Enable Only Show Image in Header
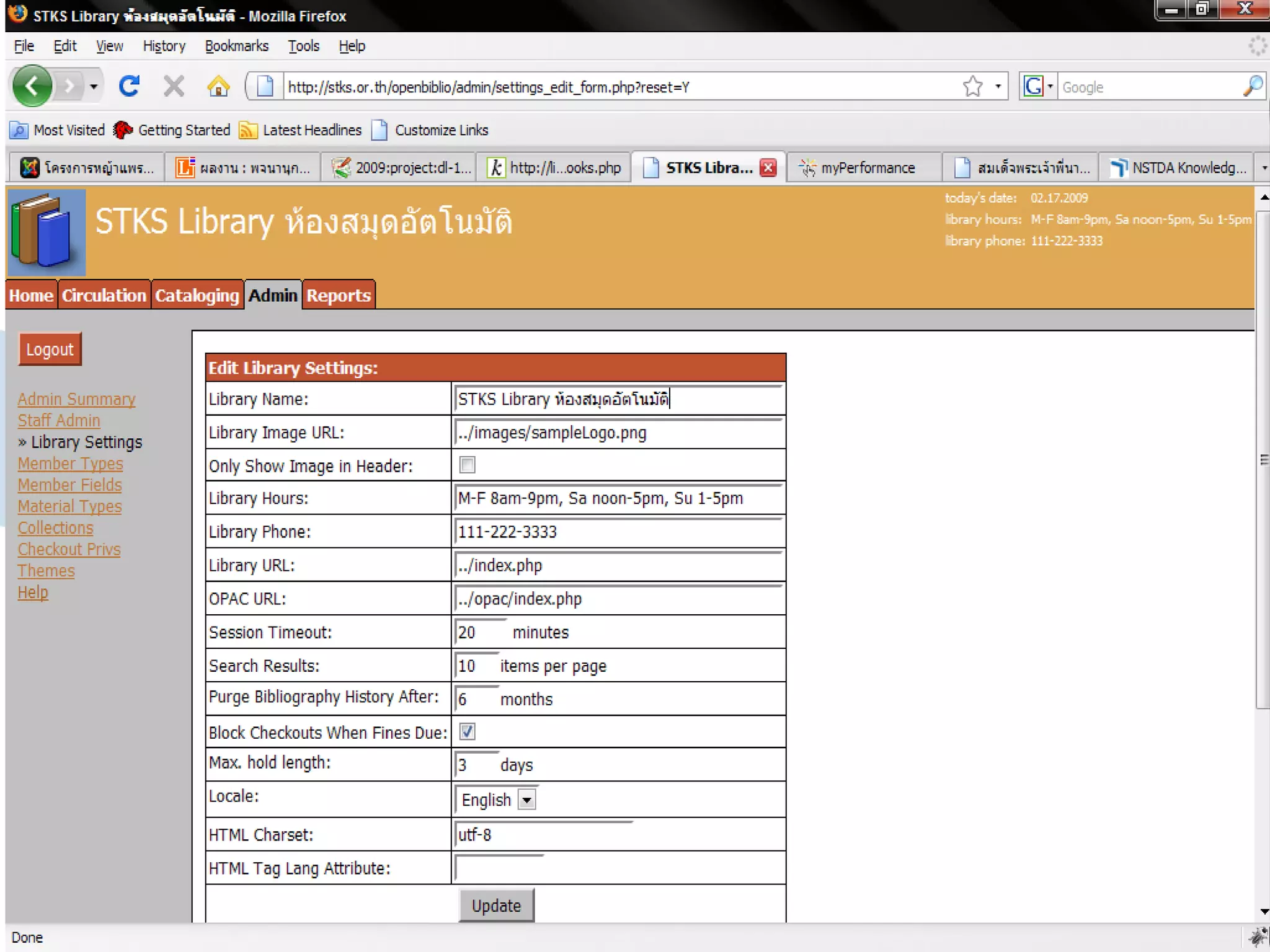 click(467, 465)
